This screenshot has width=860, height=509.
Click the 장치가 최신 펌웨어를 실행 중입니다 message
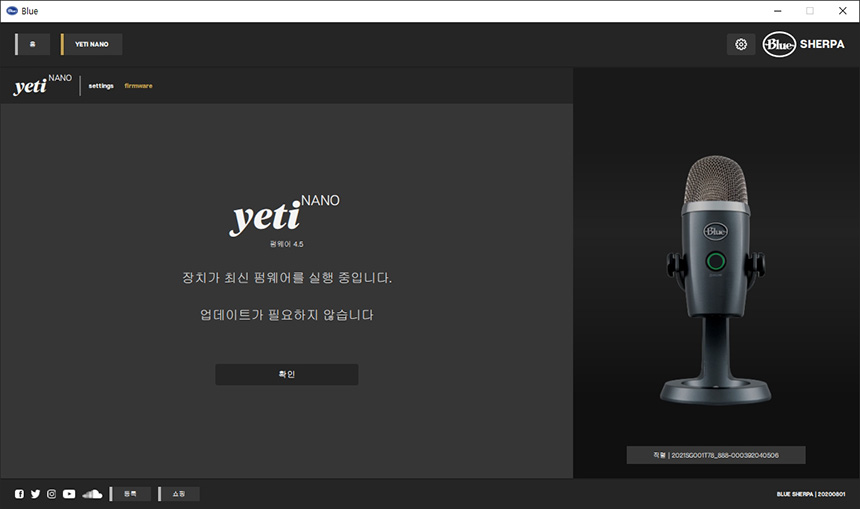click(x=287, y=278)
